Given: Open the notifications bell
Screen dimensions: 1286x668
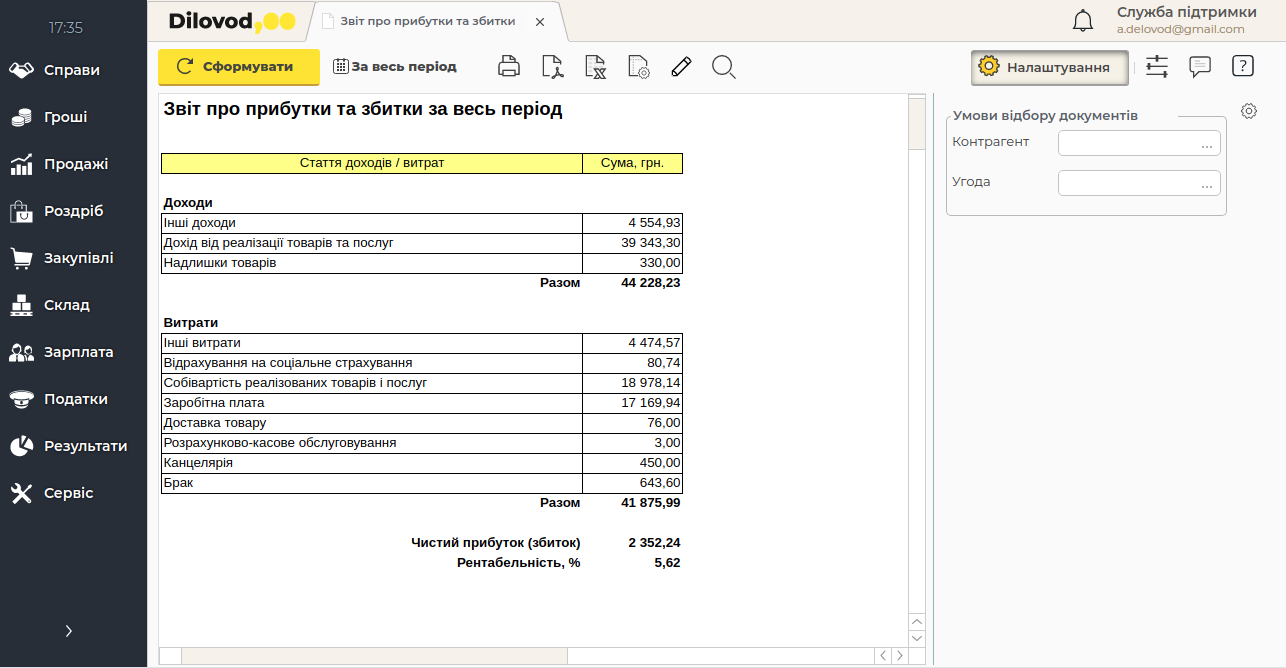Looking at the screenshot, I should click(x=1083, y=21).
